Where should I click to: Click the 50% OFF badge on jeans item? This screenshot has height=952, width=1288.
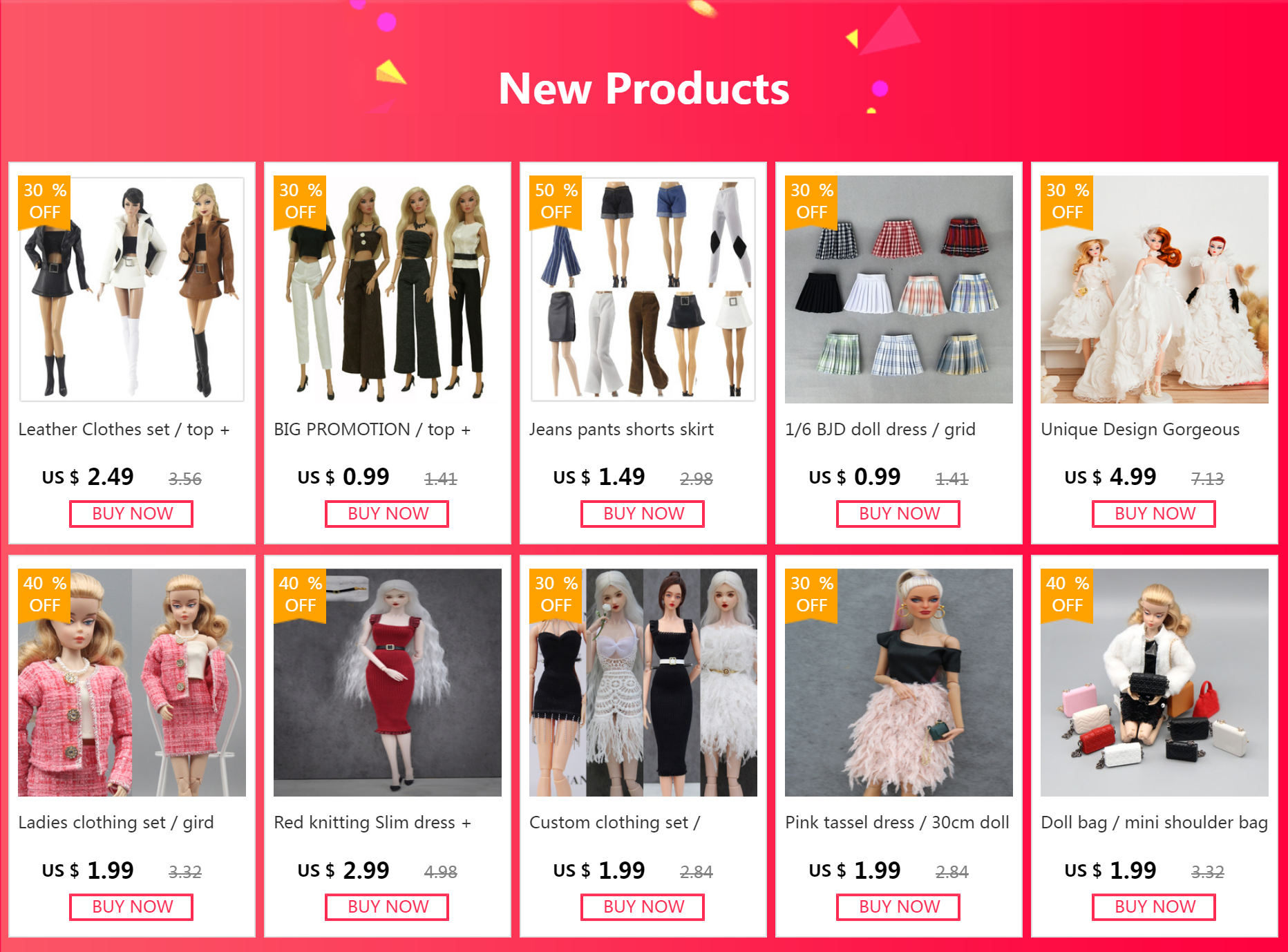coord(556,202)
